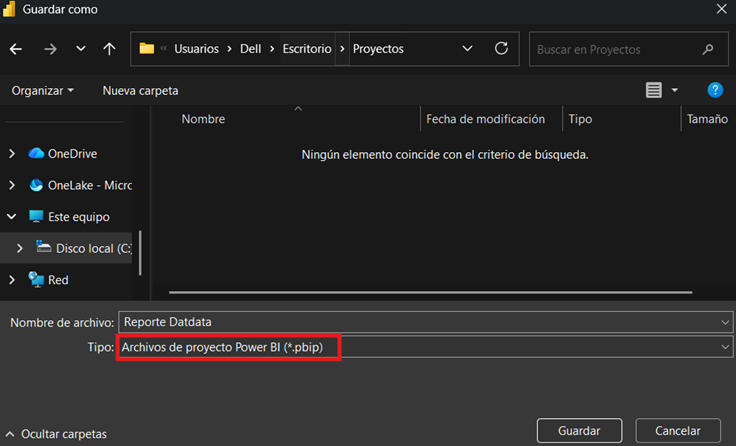Click the view layout icon
736x446 pixels.
(654, 90)
